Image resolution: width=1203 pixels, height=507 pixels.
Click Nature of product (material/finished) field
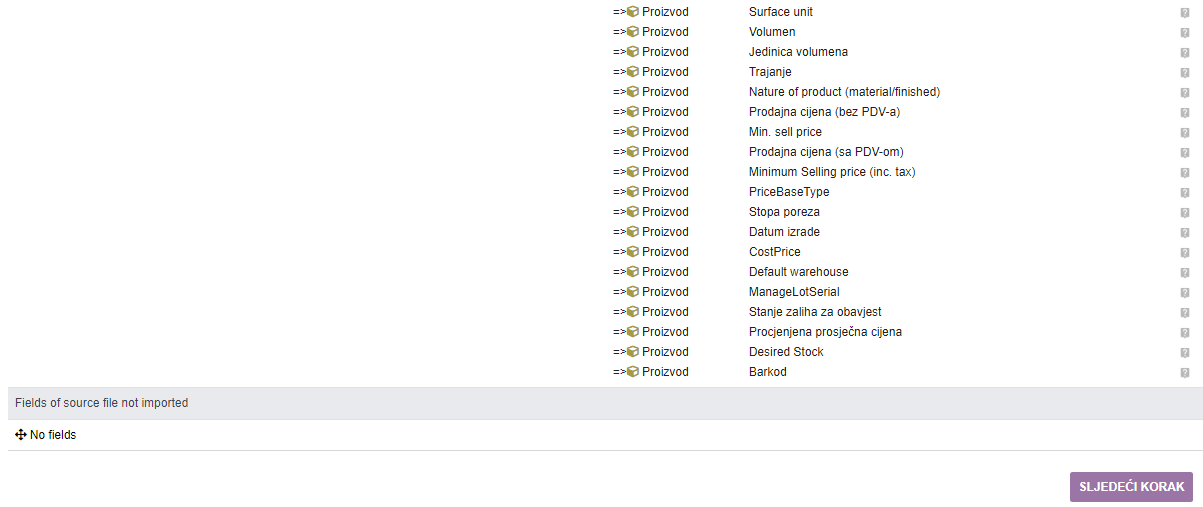point(844,92)
